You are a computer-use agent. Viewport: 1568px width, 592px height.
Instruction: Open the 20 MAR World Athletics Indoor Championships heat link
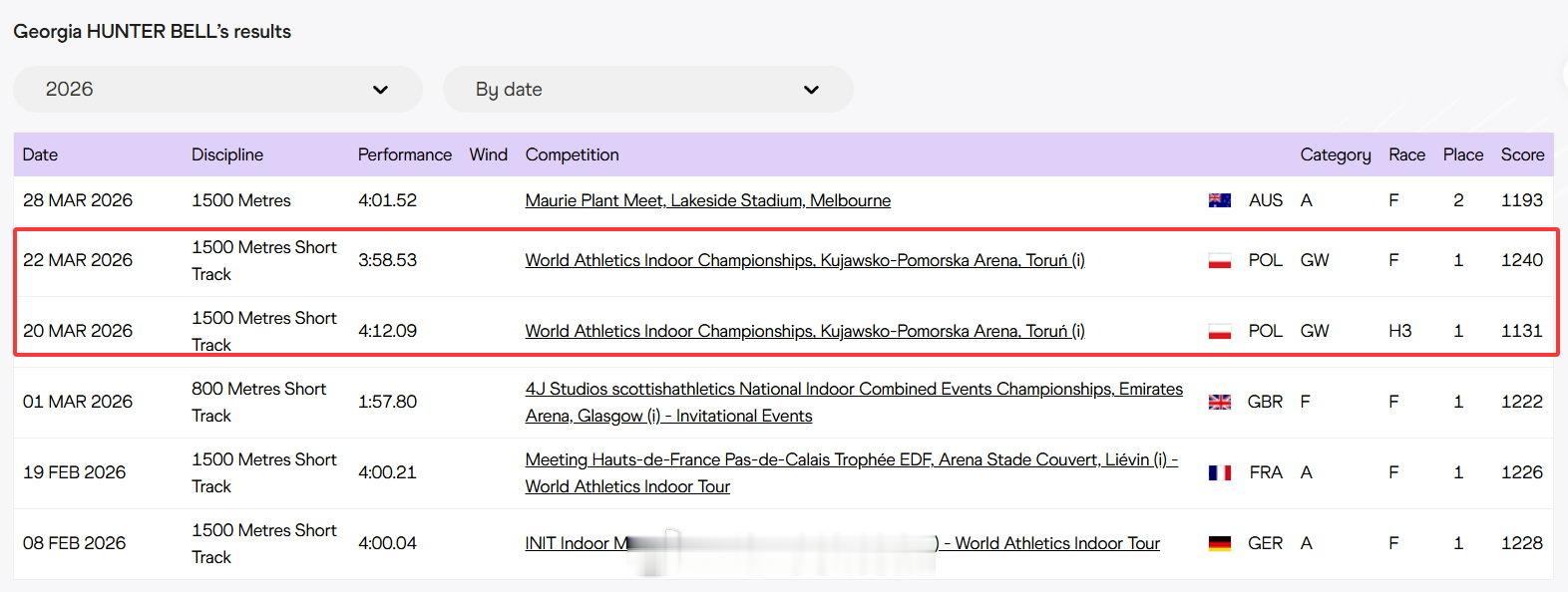tap(805, 331)
